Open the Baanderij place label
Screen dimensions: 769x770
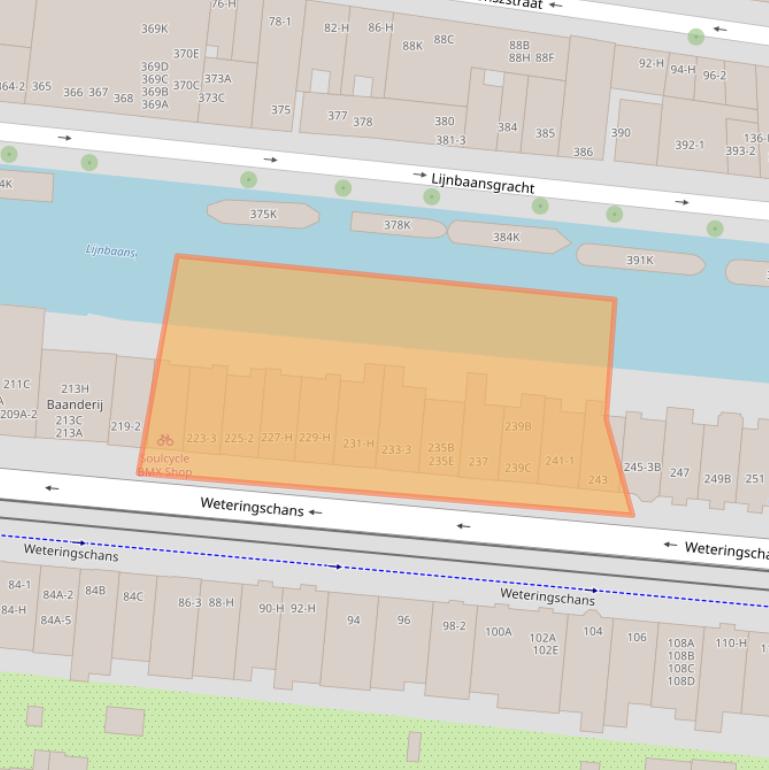[x=75, y=405]
